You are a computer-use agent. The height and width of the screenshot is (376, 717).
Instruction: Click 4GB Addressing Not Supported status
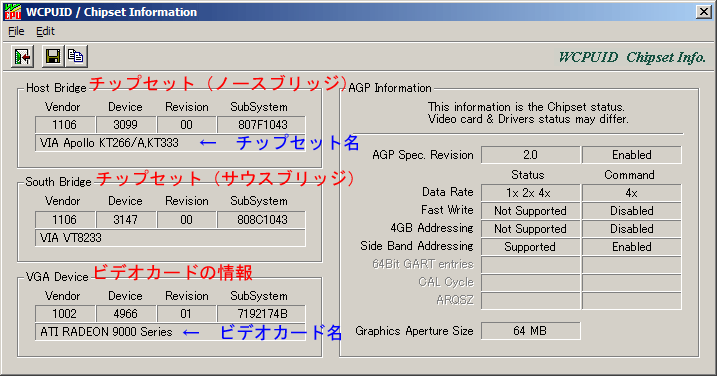coord(530,229)
